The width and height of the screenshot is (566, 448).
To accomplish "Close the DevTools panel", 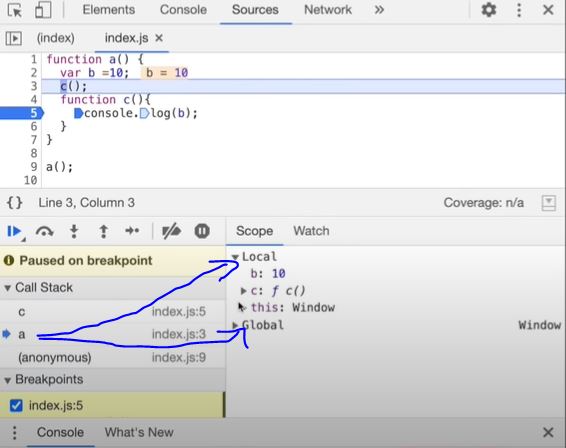I will coord(548,10).
